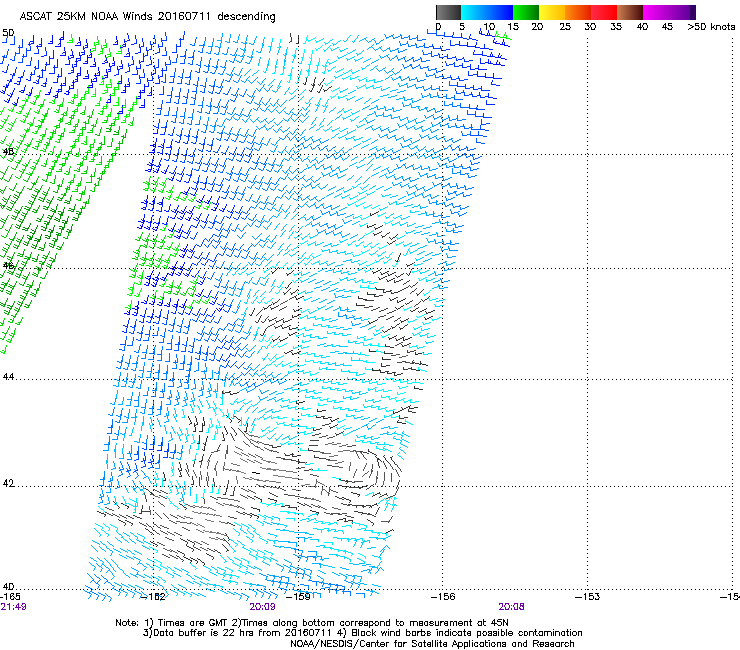Image resolution: width=740 pixels, height=650 pixels.
Task: Click the title text ASCAT 25KM NOAA Winds
Action: pos(86,16)
